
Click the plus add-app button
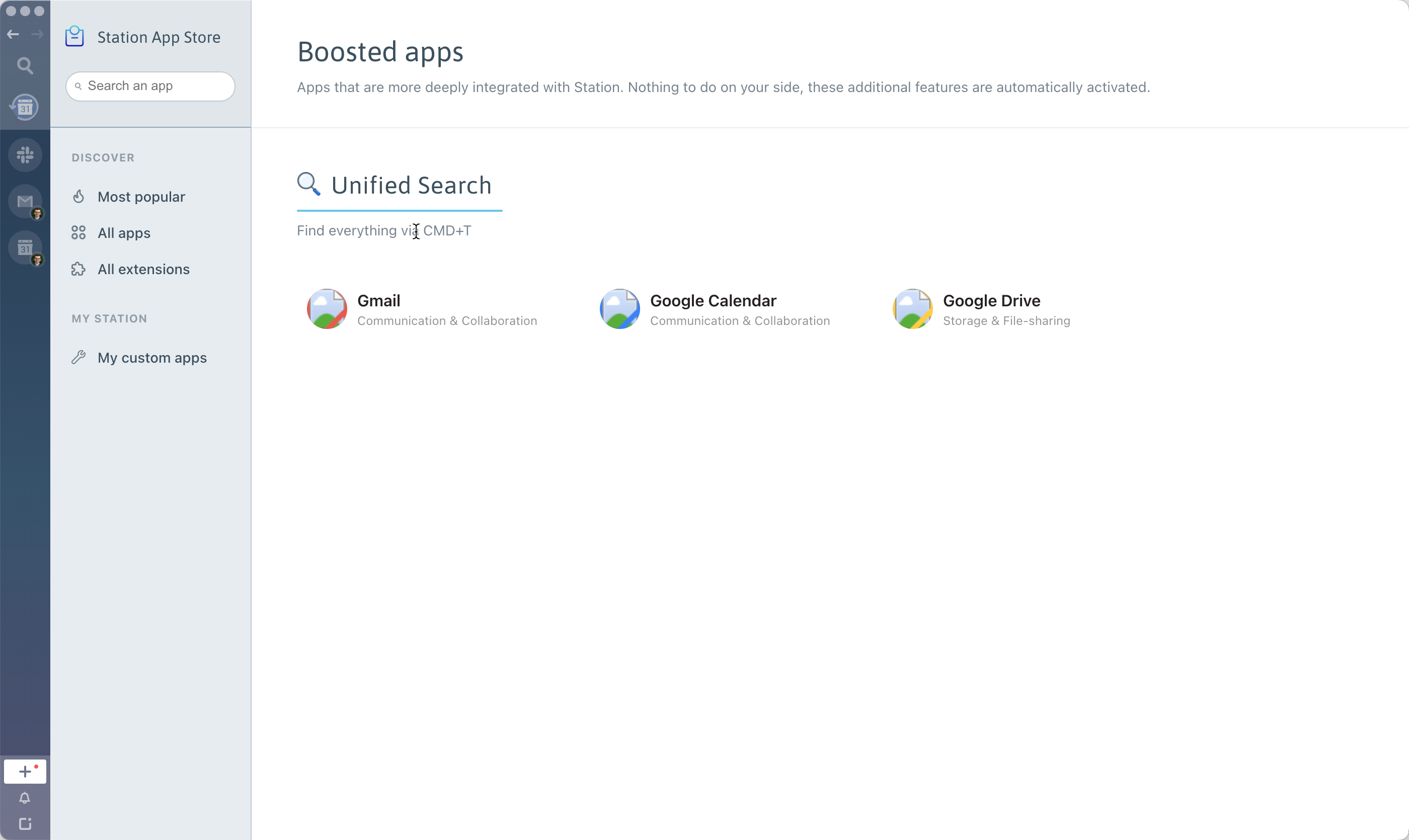(25, 771)
